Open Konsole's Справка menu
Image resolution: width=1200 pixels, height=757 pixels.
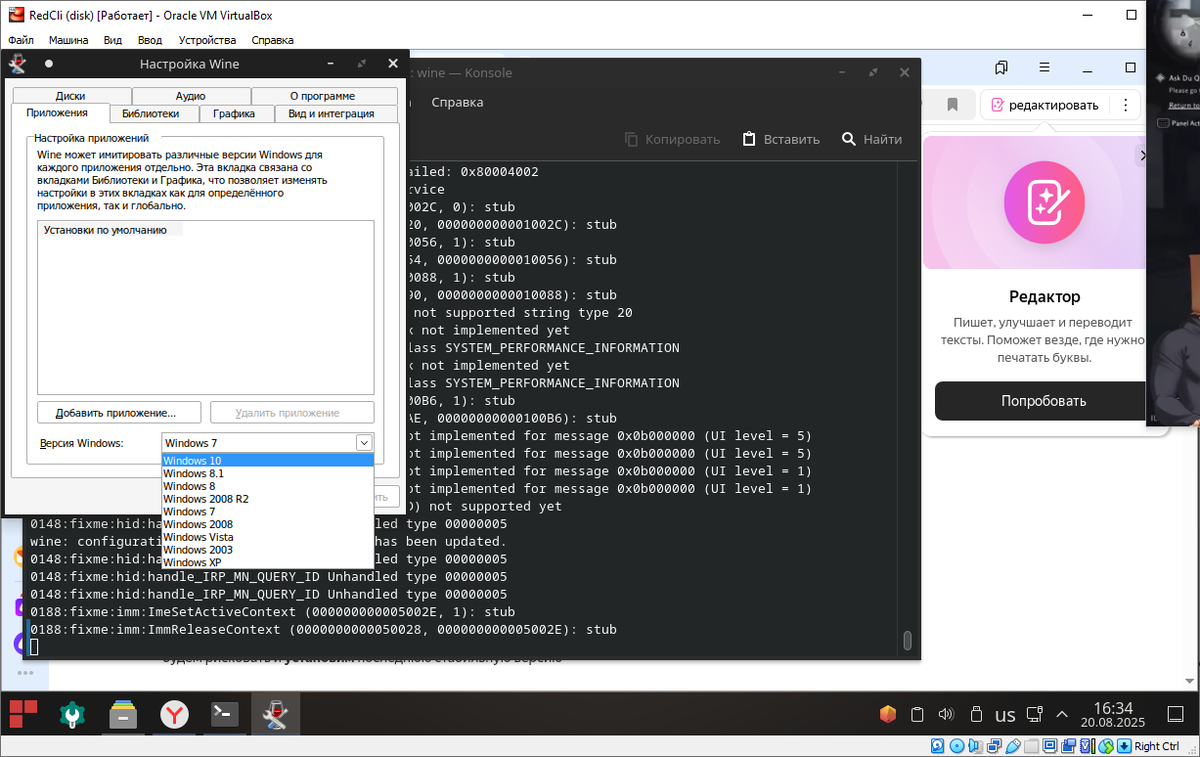click(x=457, y=102)
